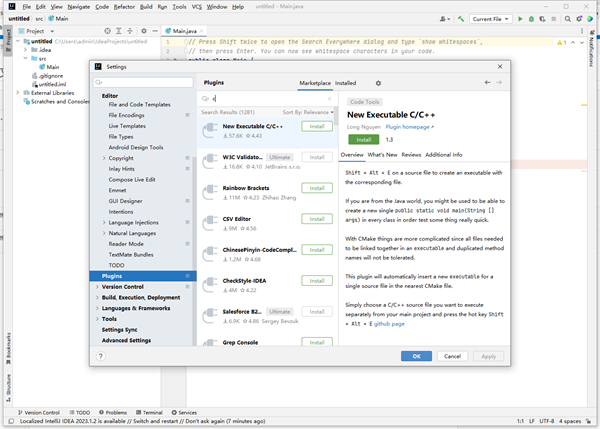Open Sort By Relevance dropdown
This screenshot has width=600, height=429.
point(306,113)
